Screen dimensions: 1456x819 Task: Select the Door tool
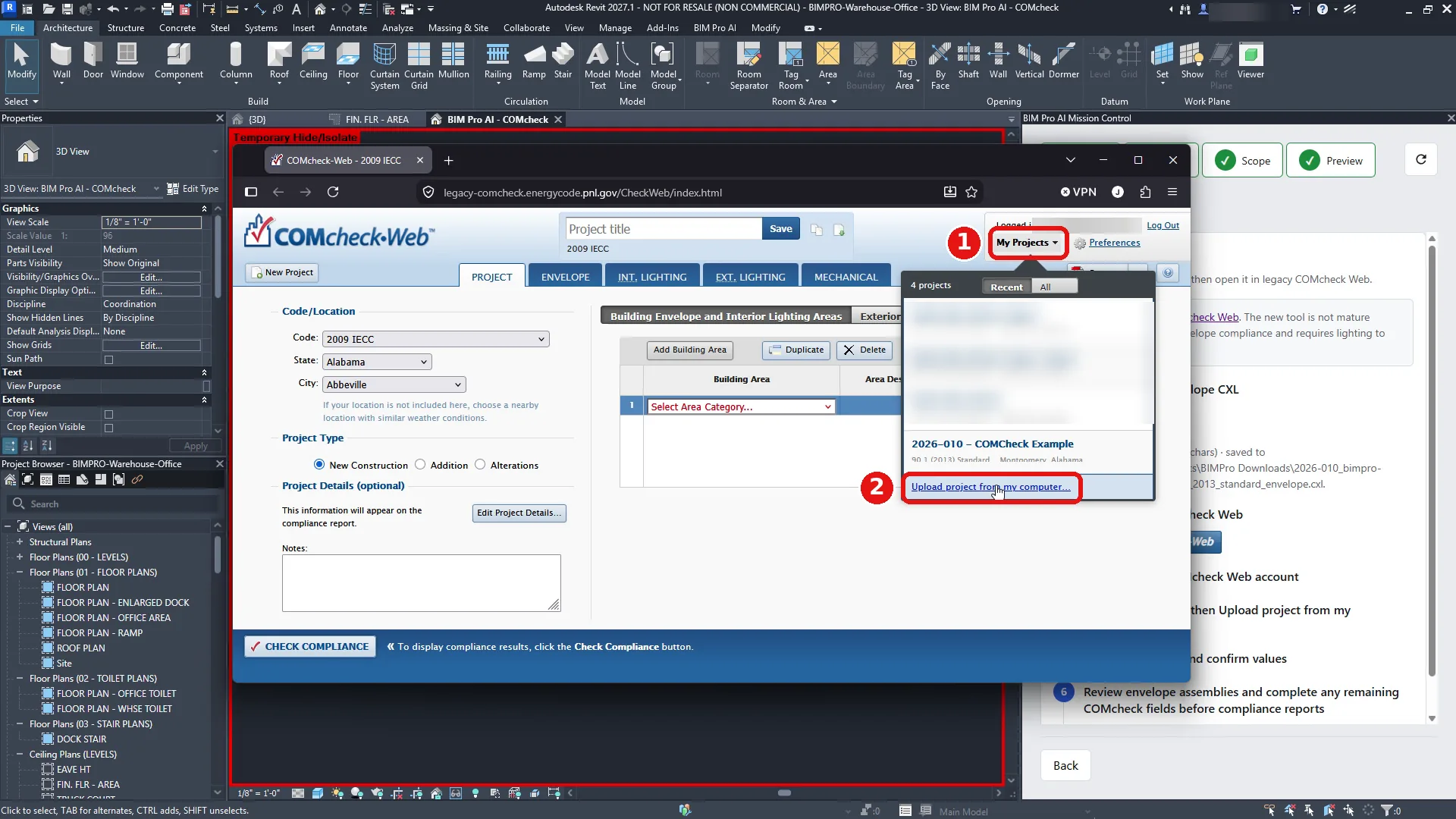pyautogui.click(x=93, y=61)
